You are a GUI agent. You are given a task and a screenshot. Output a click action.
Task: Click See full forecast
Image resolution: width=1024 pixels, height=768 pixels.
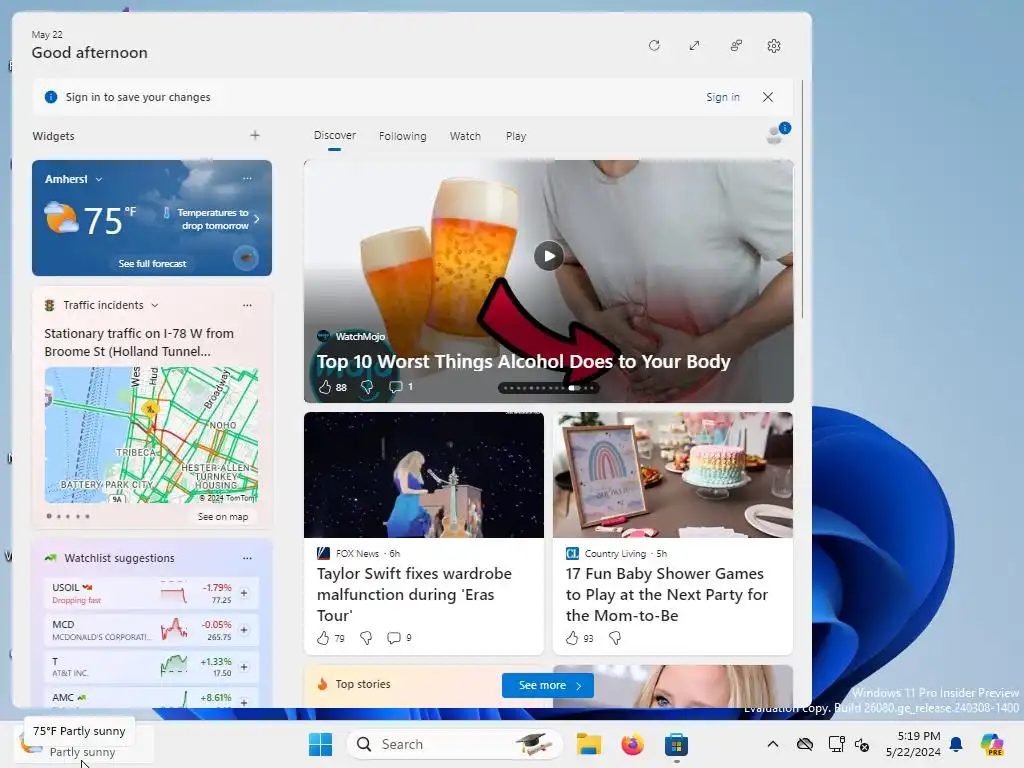(152, 264)
